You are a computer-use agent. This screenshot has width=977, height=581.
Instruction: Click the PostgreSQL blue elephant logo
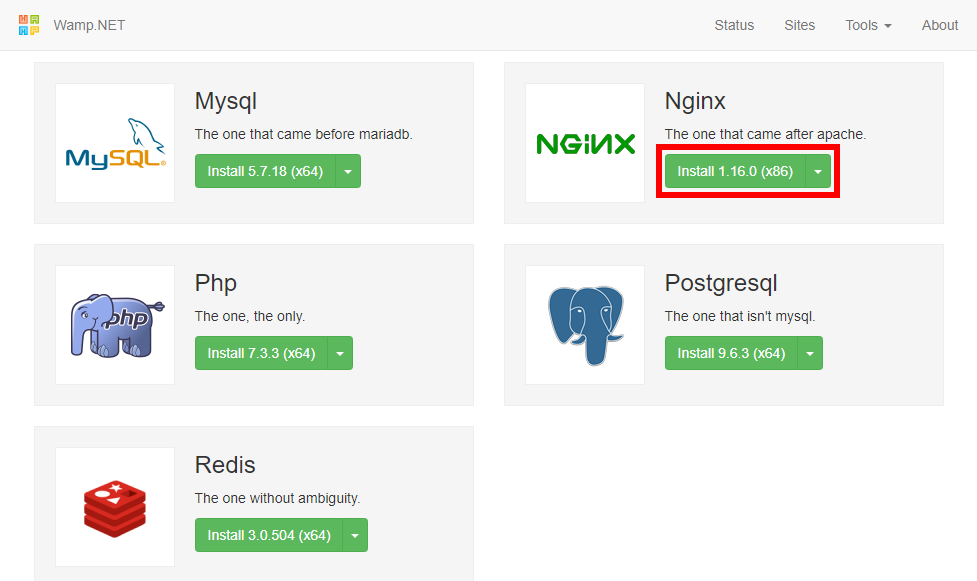[586, 325]
